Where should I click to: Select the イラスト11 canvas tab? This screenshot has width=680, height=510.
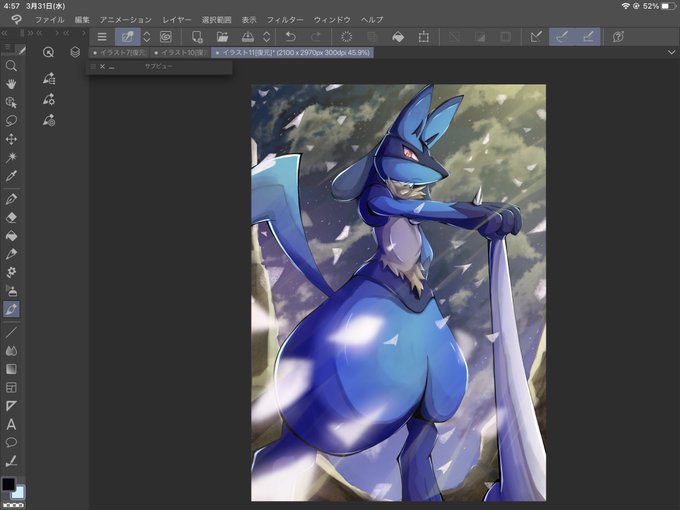coord(292,52)
